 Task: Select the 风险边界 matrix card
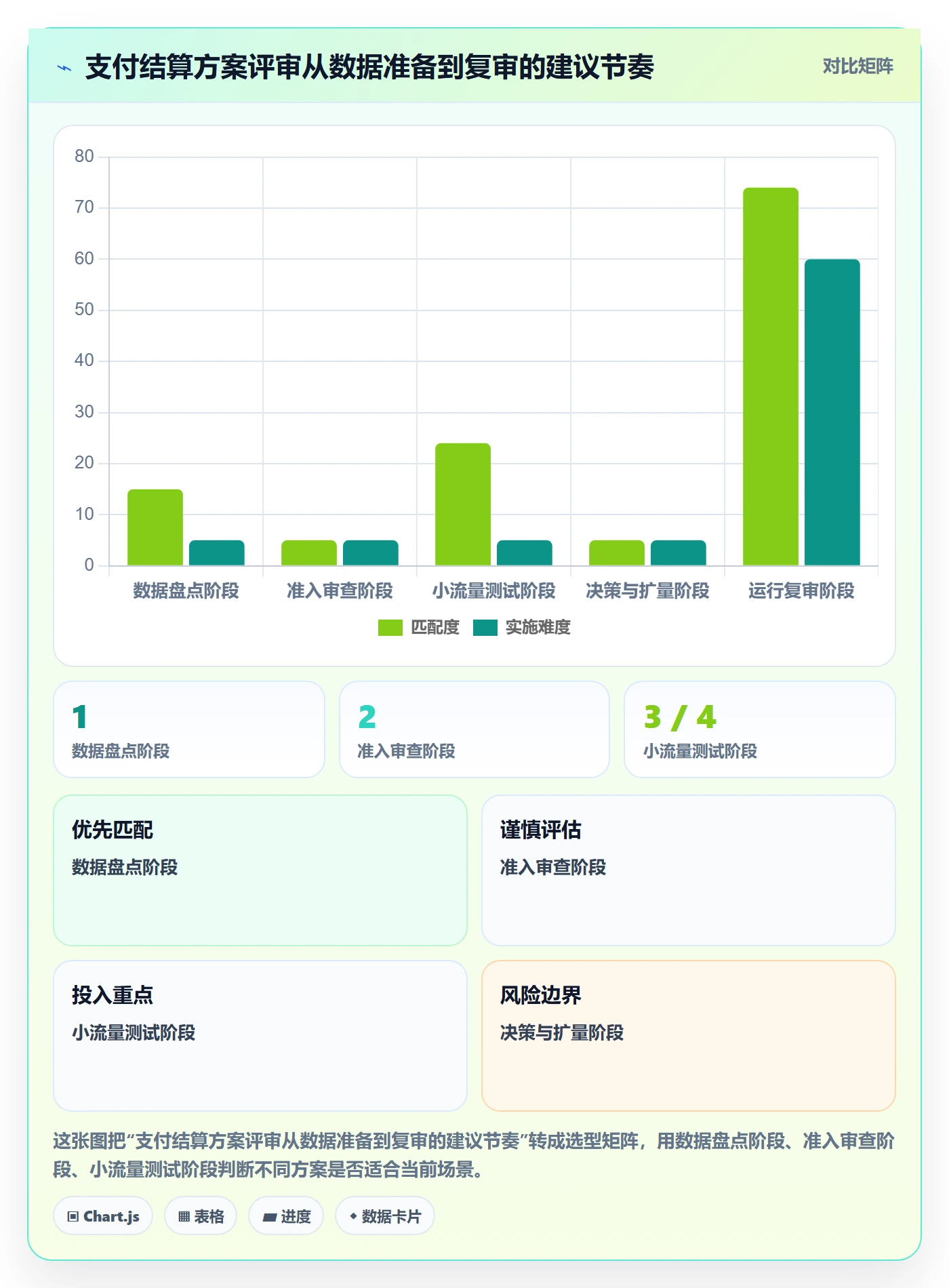coord(689,1036)
